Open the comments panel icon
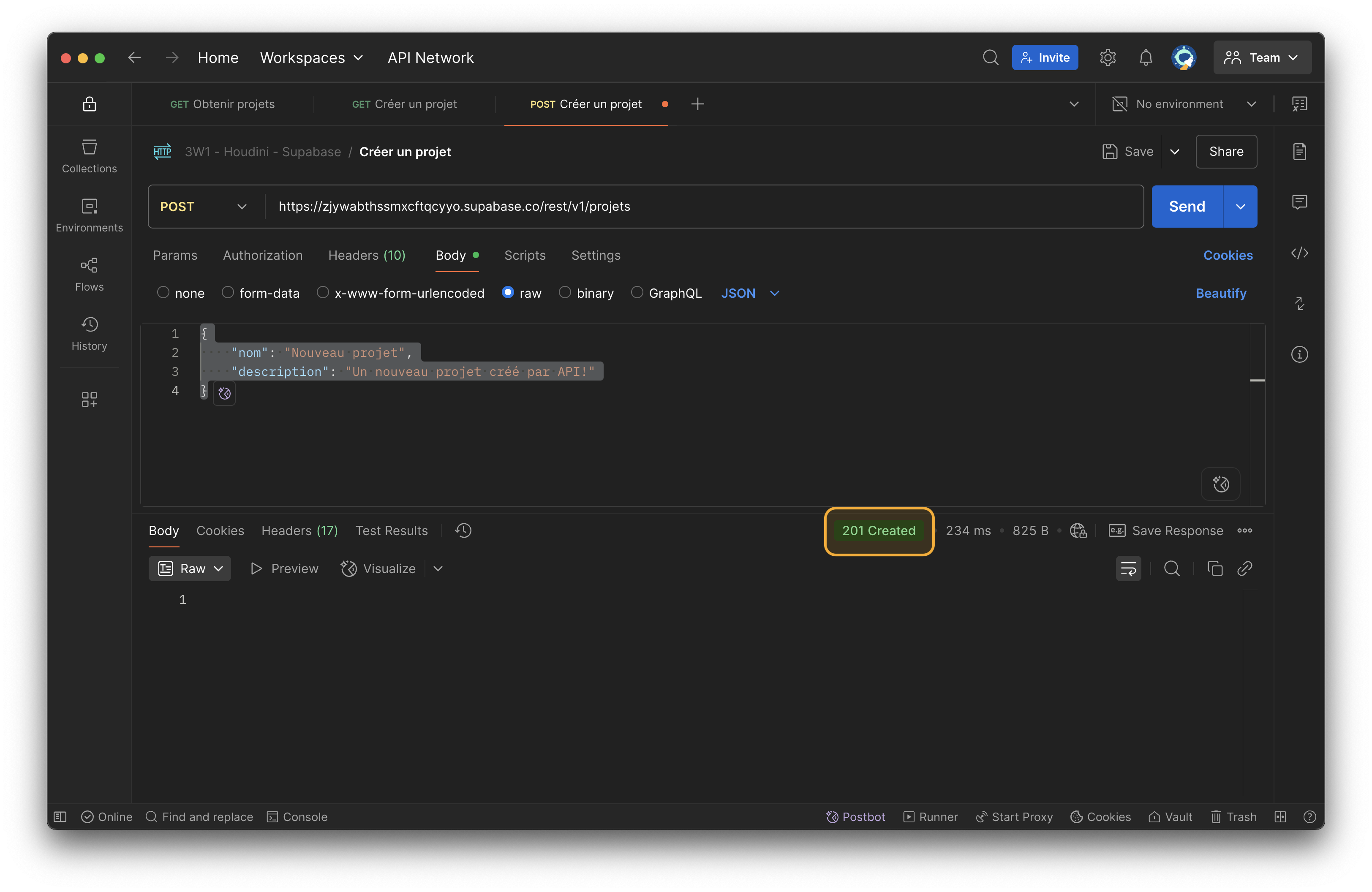The image size is (1372, 892). click(1299, 202)
